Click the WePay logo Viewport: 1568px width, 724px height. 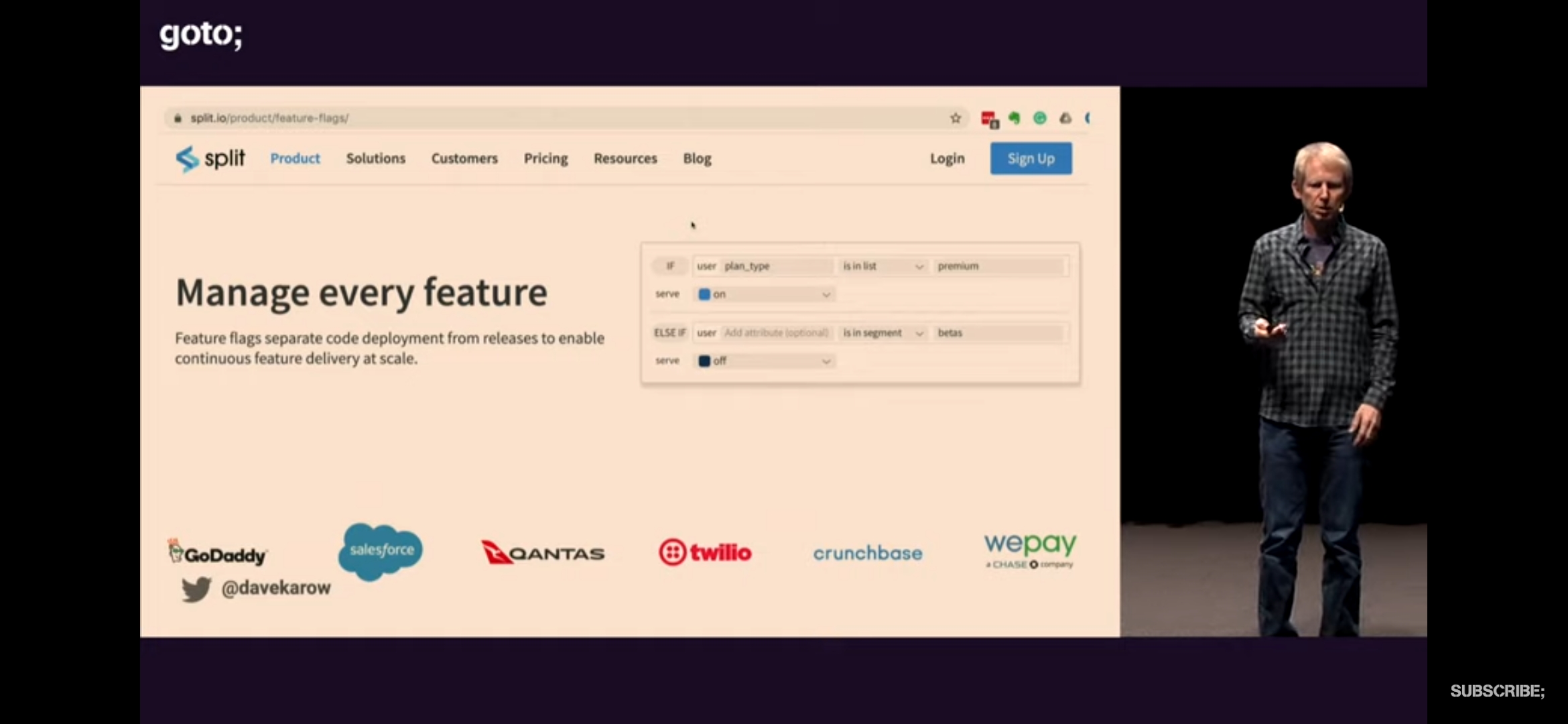(x=1030, y=550)
